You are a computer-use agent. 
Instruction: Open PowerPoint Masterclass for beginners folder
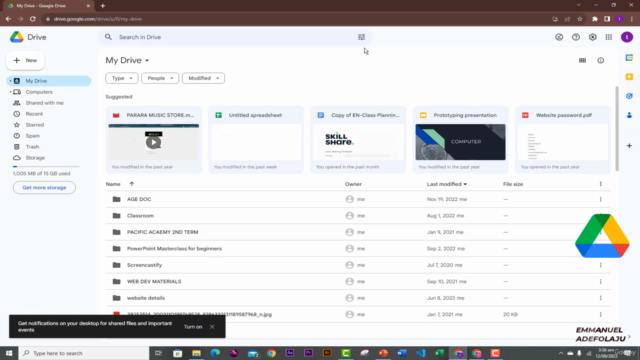358,249
